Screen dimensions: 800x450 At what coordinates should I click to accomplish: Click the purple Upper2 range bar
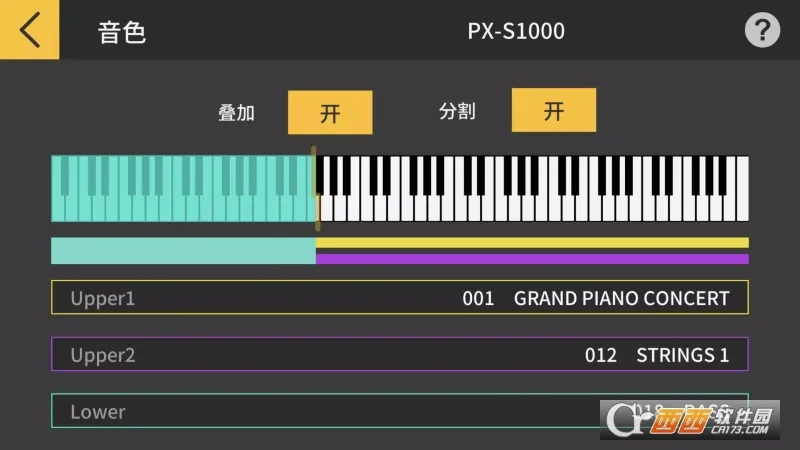[x=532, y=258]
